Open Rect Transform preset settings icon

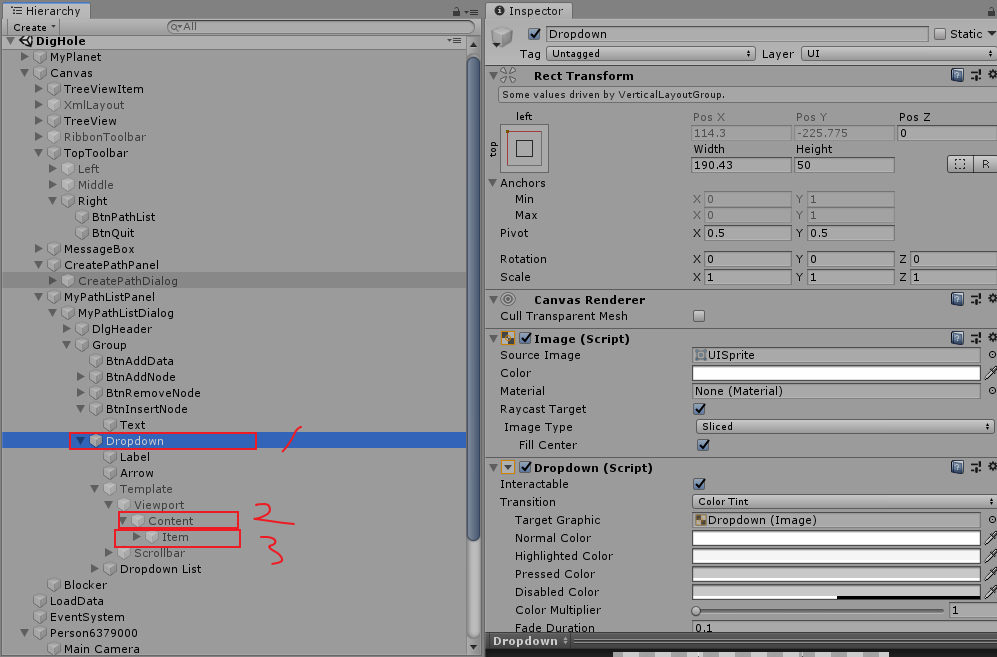976,75
